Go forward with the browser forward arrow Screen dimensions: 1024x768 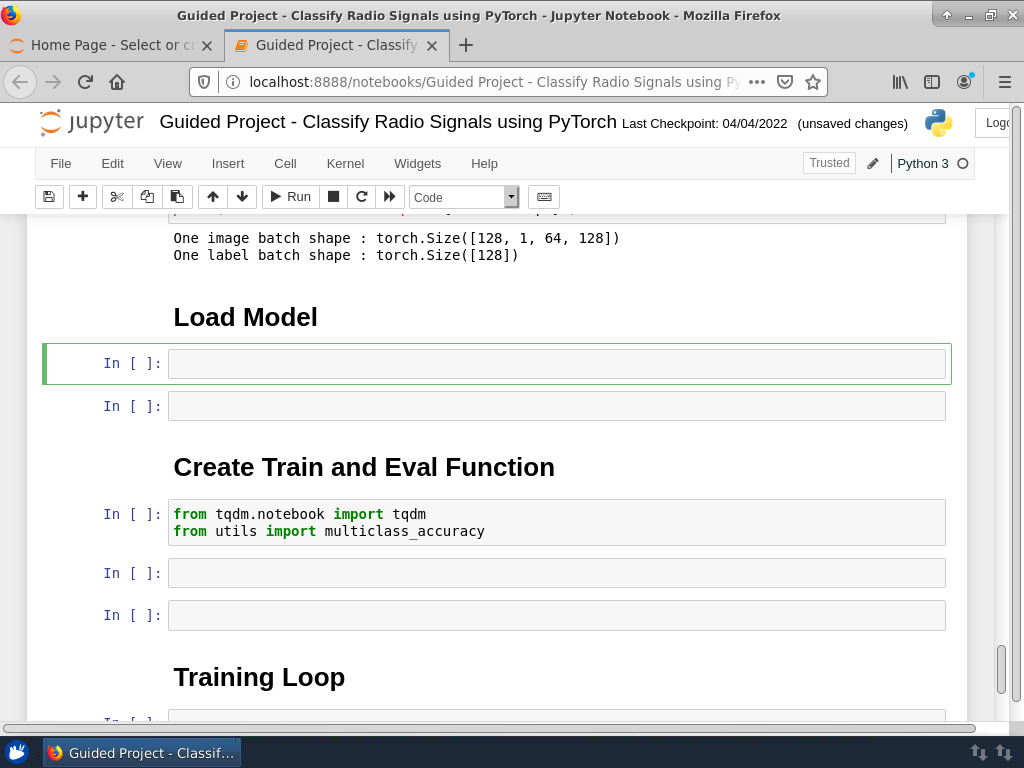(53, 82)
